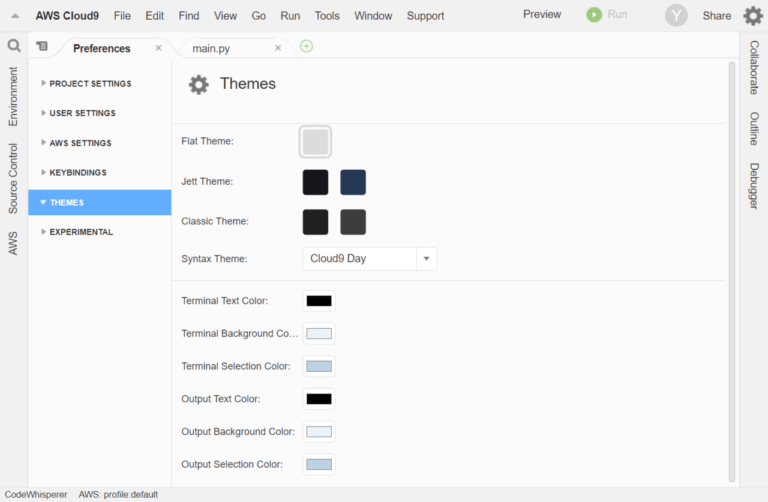Pick the Terminal Text Color swatch
This screenshot has height=502, width=768.
(x=319, y=301)
